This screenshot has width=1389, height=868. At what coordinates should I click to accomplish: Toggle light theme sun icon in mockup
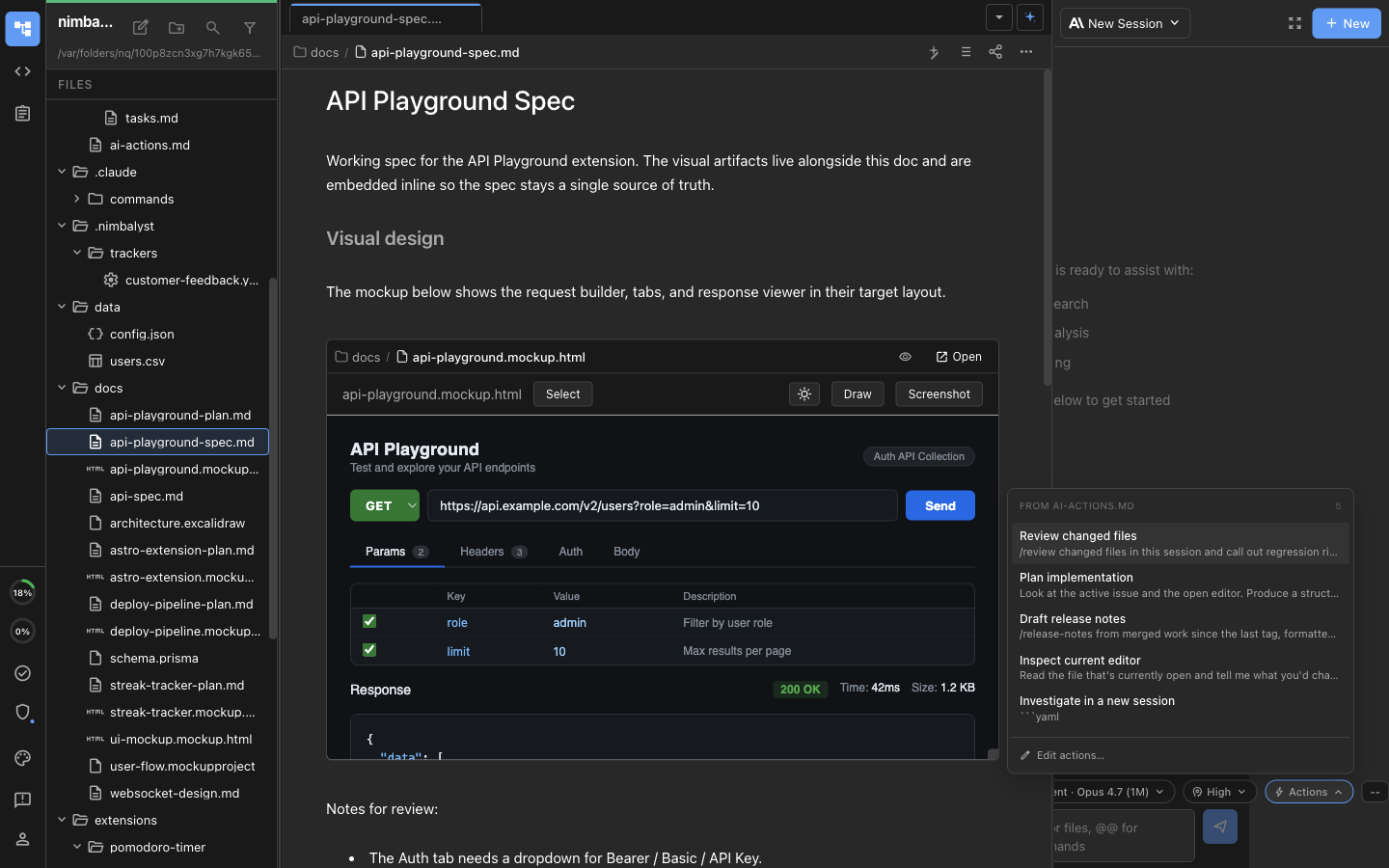[x=804, y=393]
